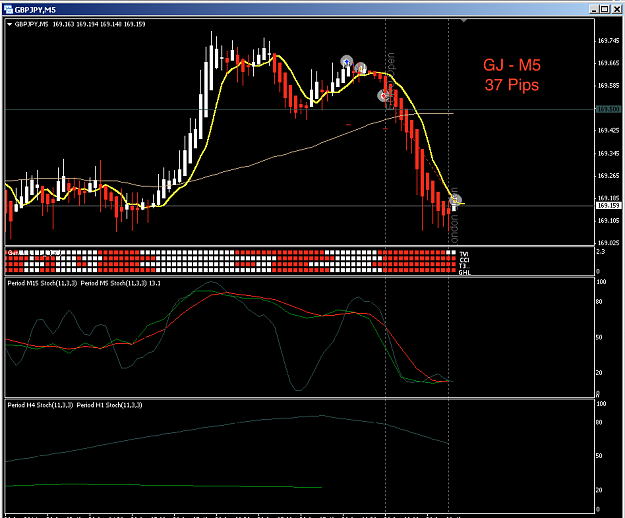Minimize the GBPJPY,M5 chart window
This screenshot has width=625, height=518.
click(594, 9)
